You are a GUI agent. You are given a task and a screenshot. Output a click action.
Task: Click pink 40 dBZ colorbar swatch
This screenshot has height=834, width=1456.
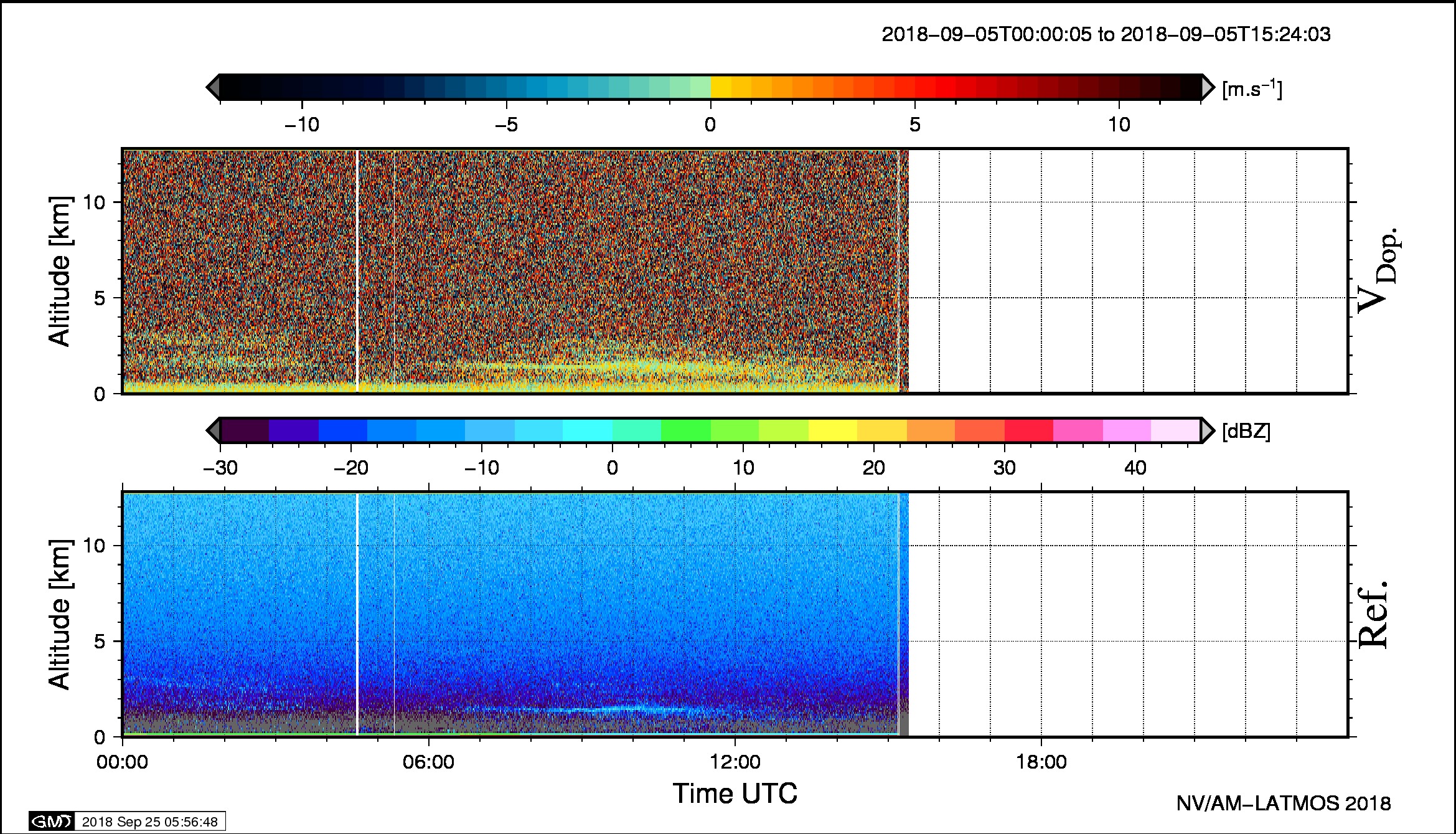(1127, 430)
